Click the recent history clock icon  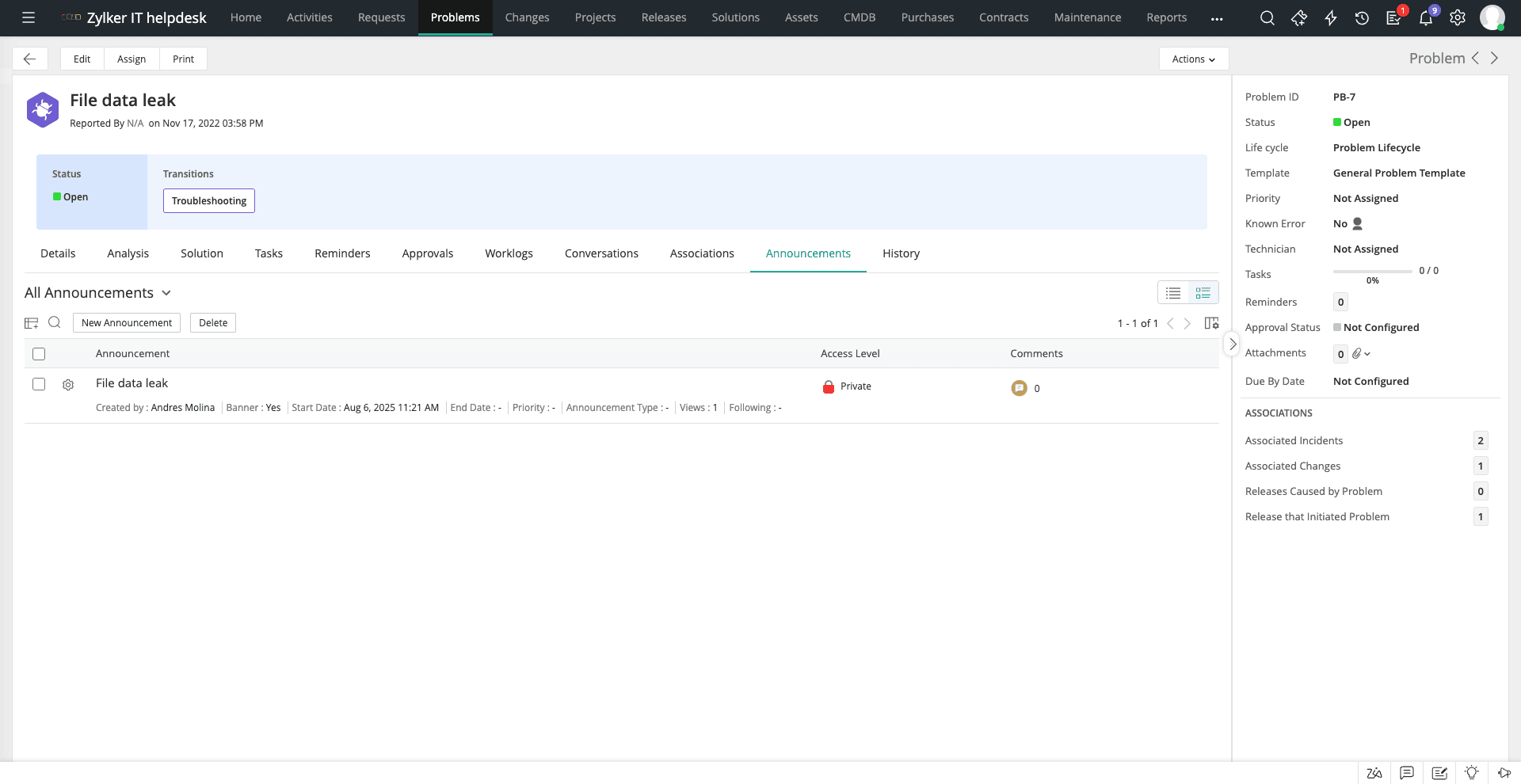tap(1362, 17)
